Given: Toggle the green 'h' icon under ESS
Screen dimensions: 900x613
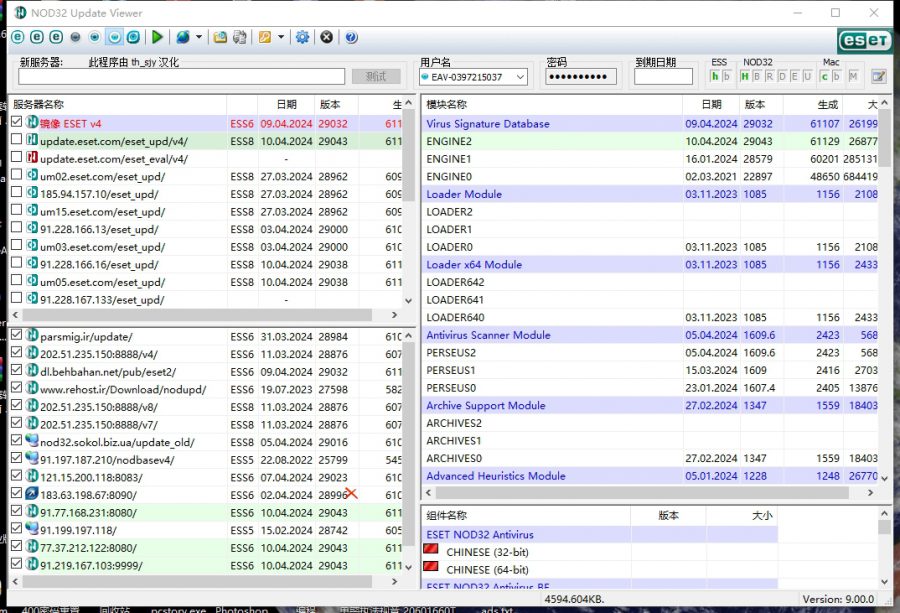Looking at the screenshot, I should coord(715,76).
